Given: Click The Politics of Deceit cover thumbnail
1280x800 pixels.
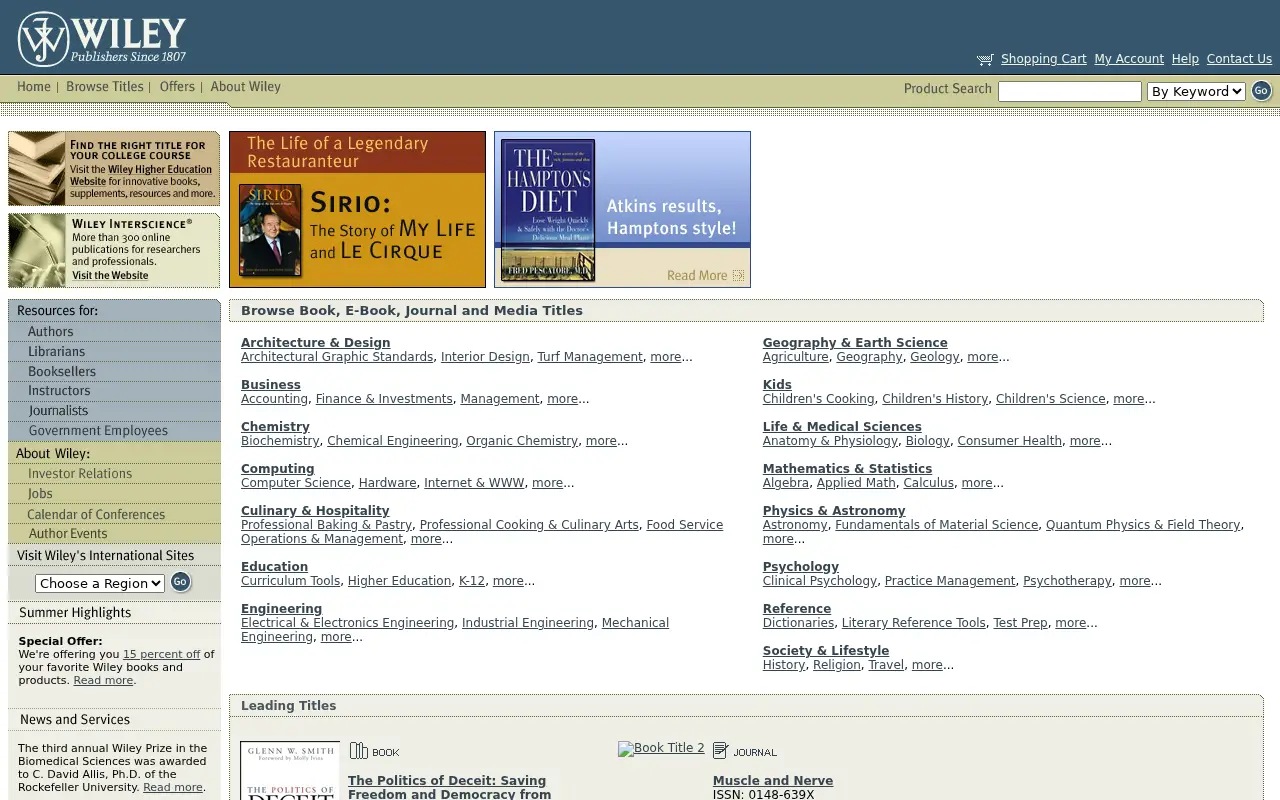Looking at the screenshot, I should (x=290, y=770).
